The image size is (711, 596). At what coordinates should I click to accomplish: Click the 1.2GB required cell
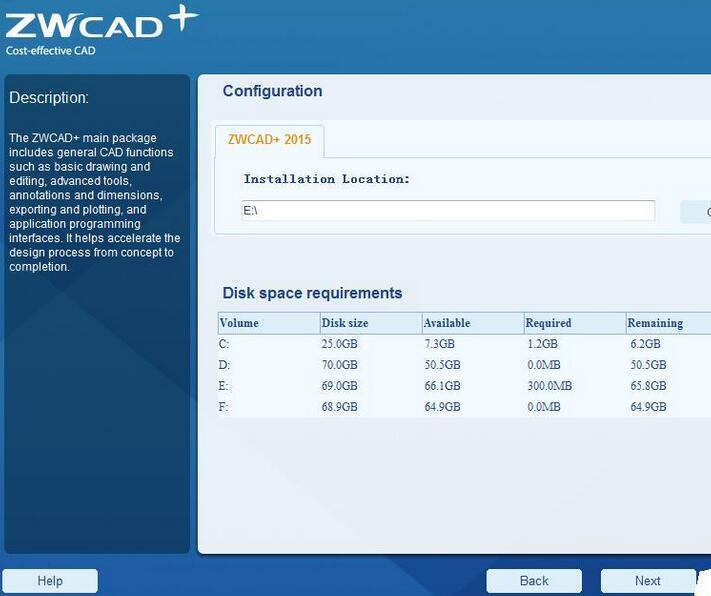[542, 344]
